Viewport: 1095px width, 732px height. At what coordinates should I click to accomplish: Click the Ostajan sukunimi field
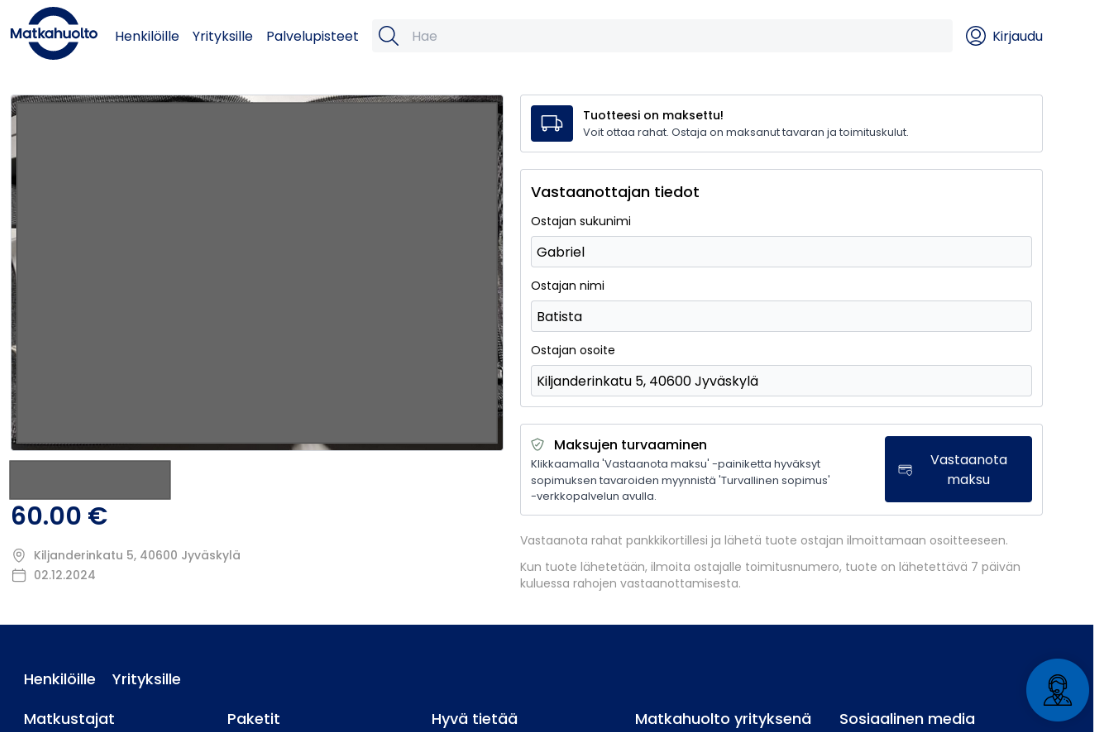[x=781, y=252]
